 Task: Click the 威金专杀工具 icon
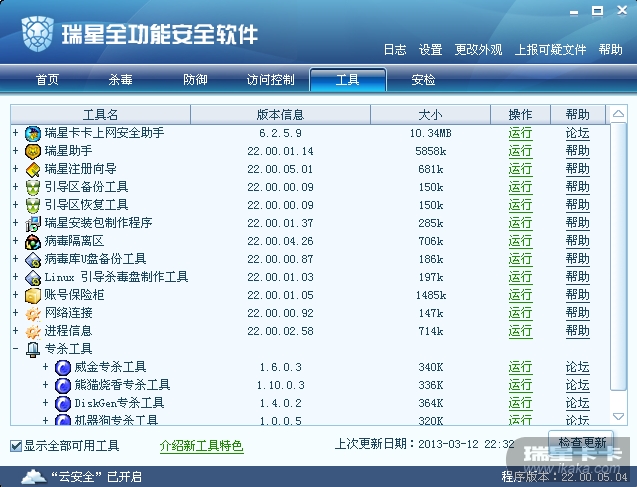tap(63, 368)
